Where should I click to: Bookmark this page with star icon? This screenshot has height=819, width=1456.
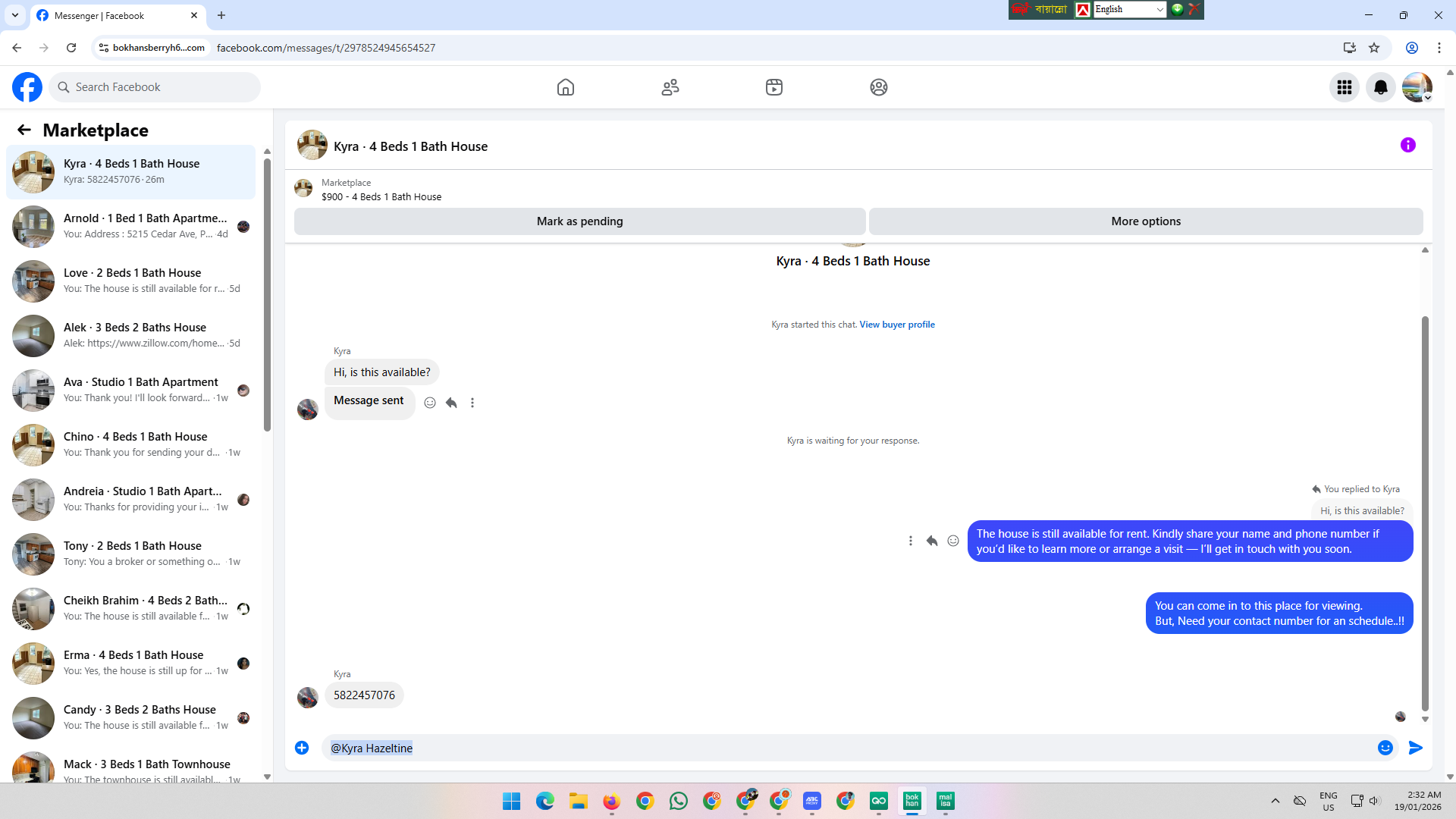click(x=1374, y=48)
